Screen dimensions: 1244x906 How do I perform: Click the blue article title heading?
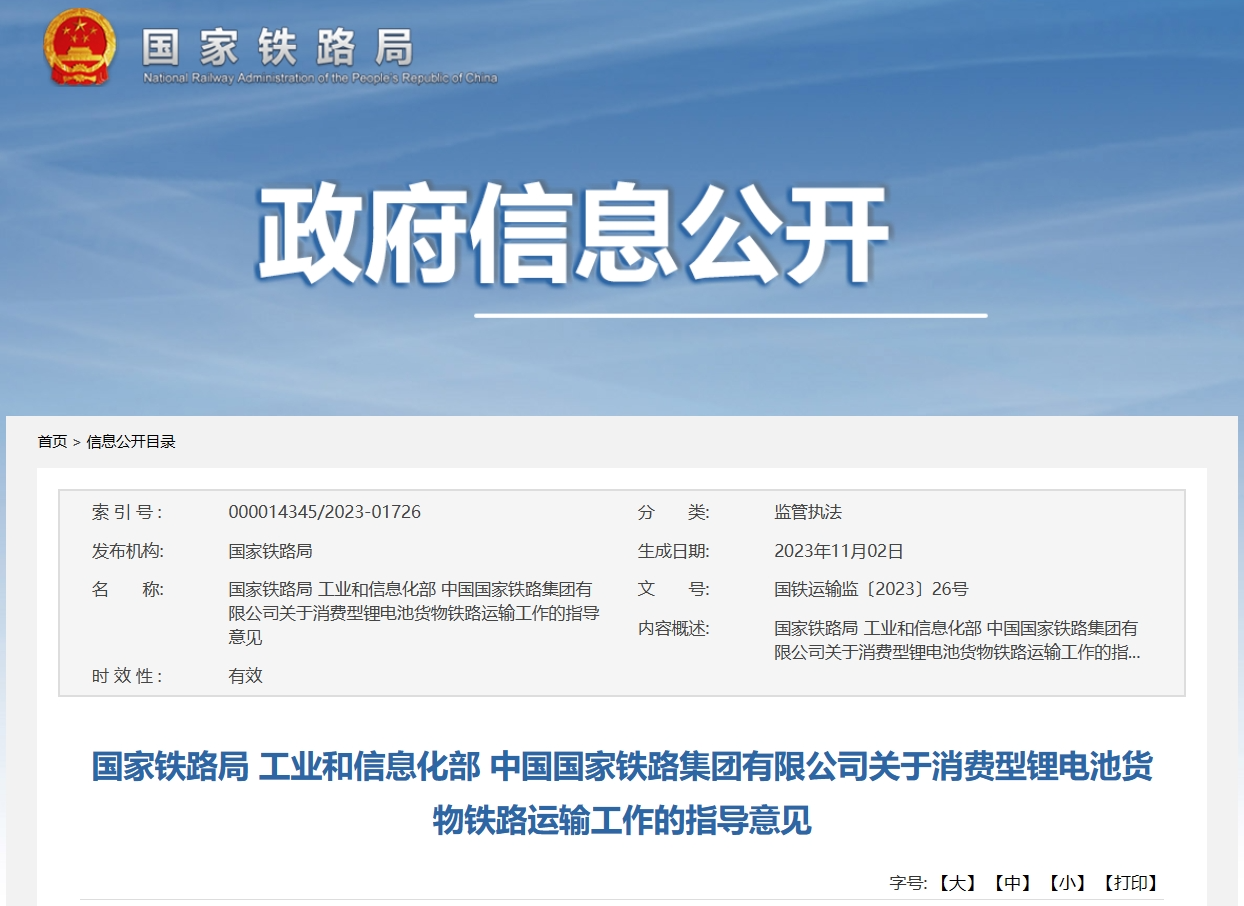[x=621, y=794]
